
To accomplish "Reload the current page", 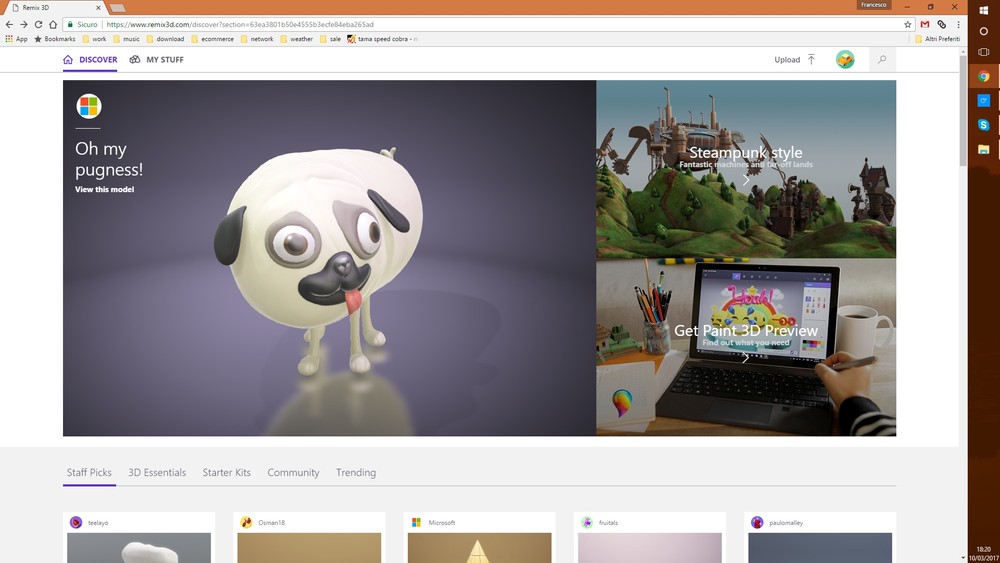I will [38, 24].
